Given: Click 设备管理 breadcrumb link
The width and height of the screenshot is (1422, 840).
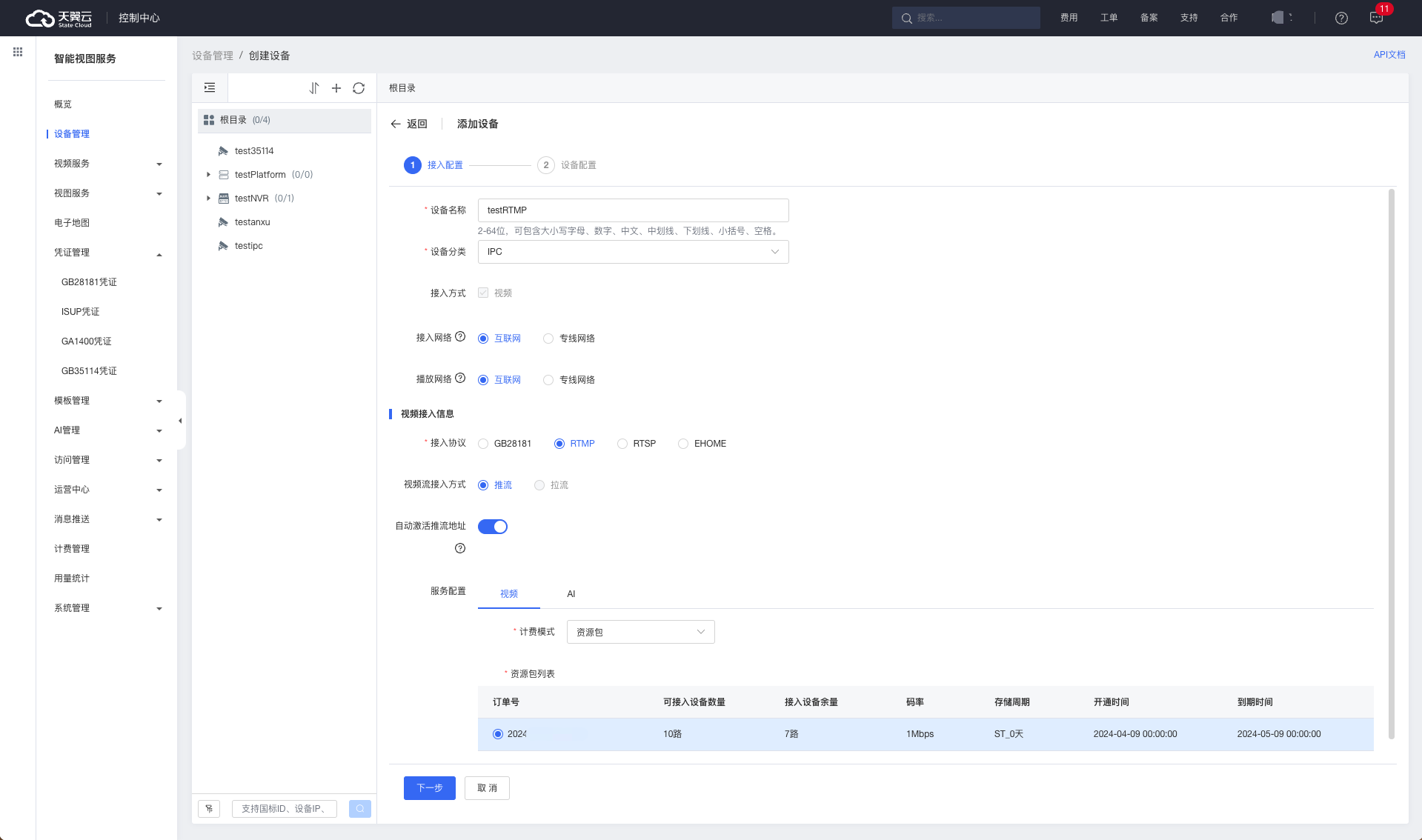Looking at the screenshot, I should tap(213, 56).
